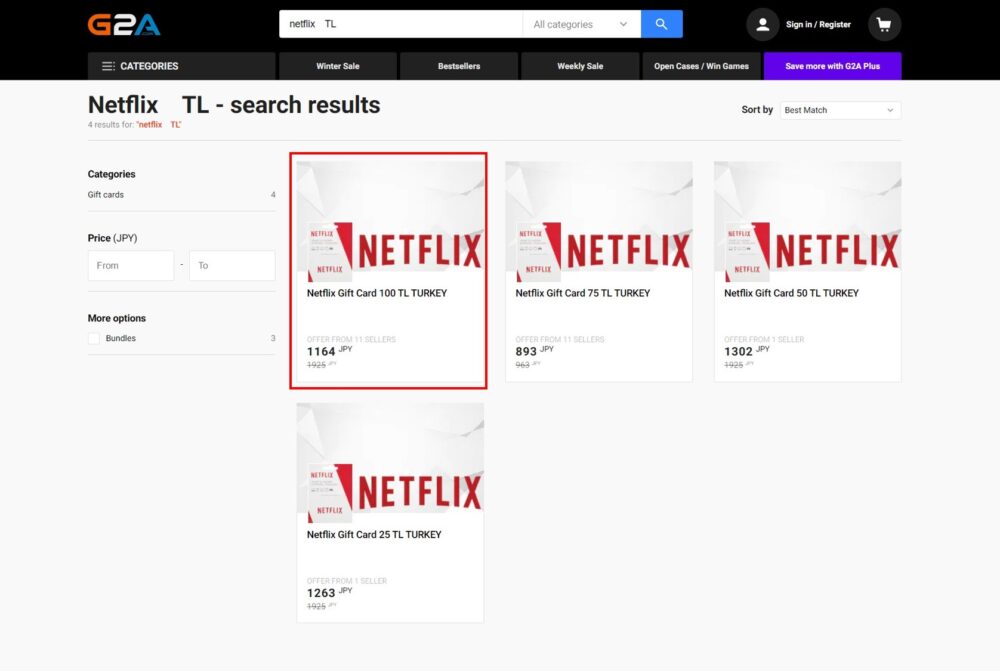Tick the Bundles checkbox

pyautogui.click(x=94, y=339)
